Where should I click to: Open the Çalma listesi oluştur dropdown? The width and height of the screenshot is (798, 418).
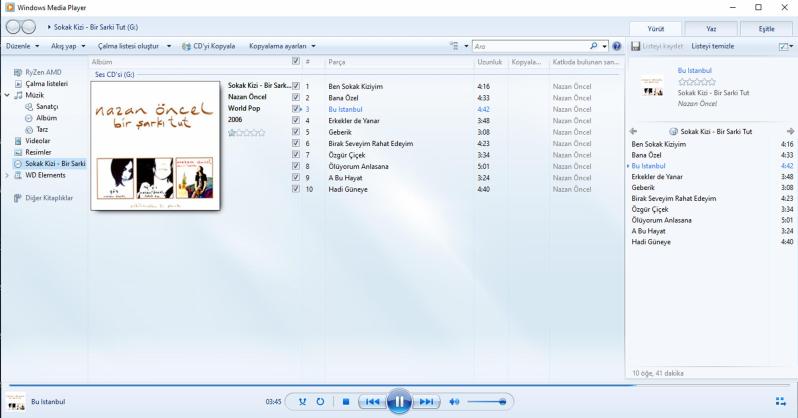(x=134, y=46)
